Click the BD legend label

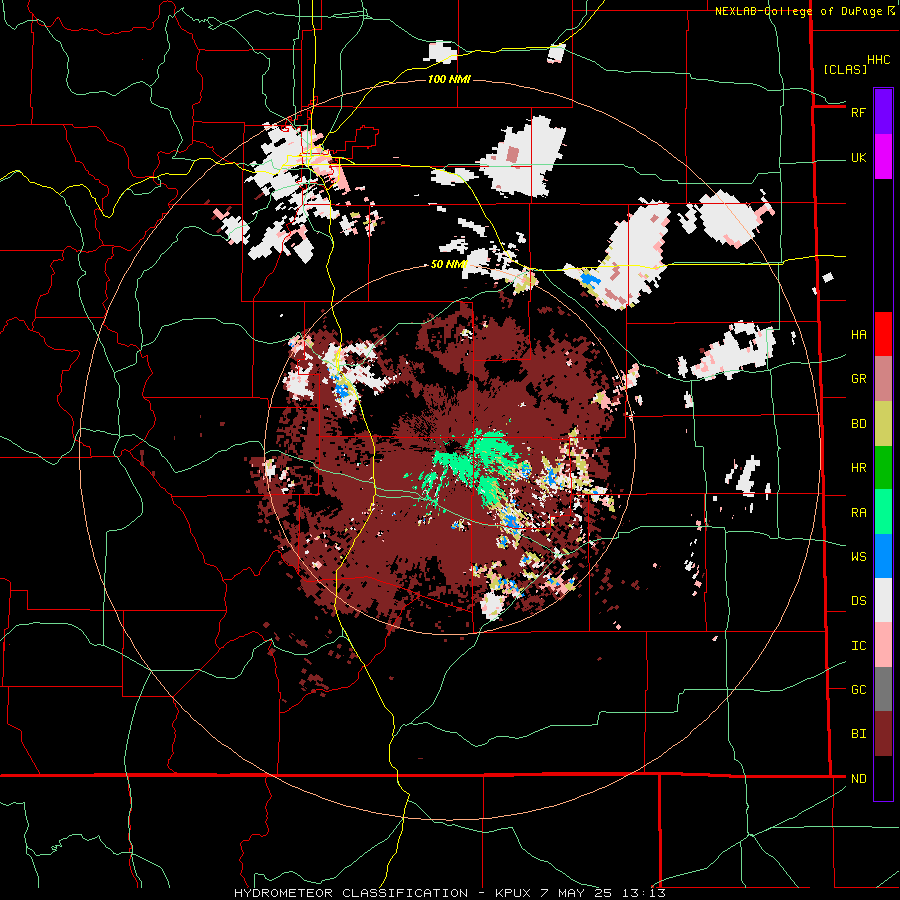(858, 424)
